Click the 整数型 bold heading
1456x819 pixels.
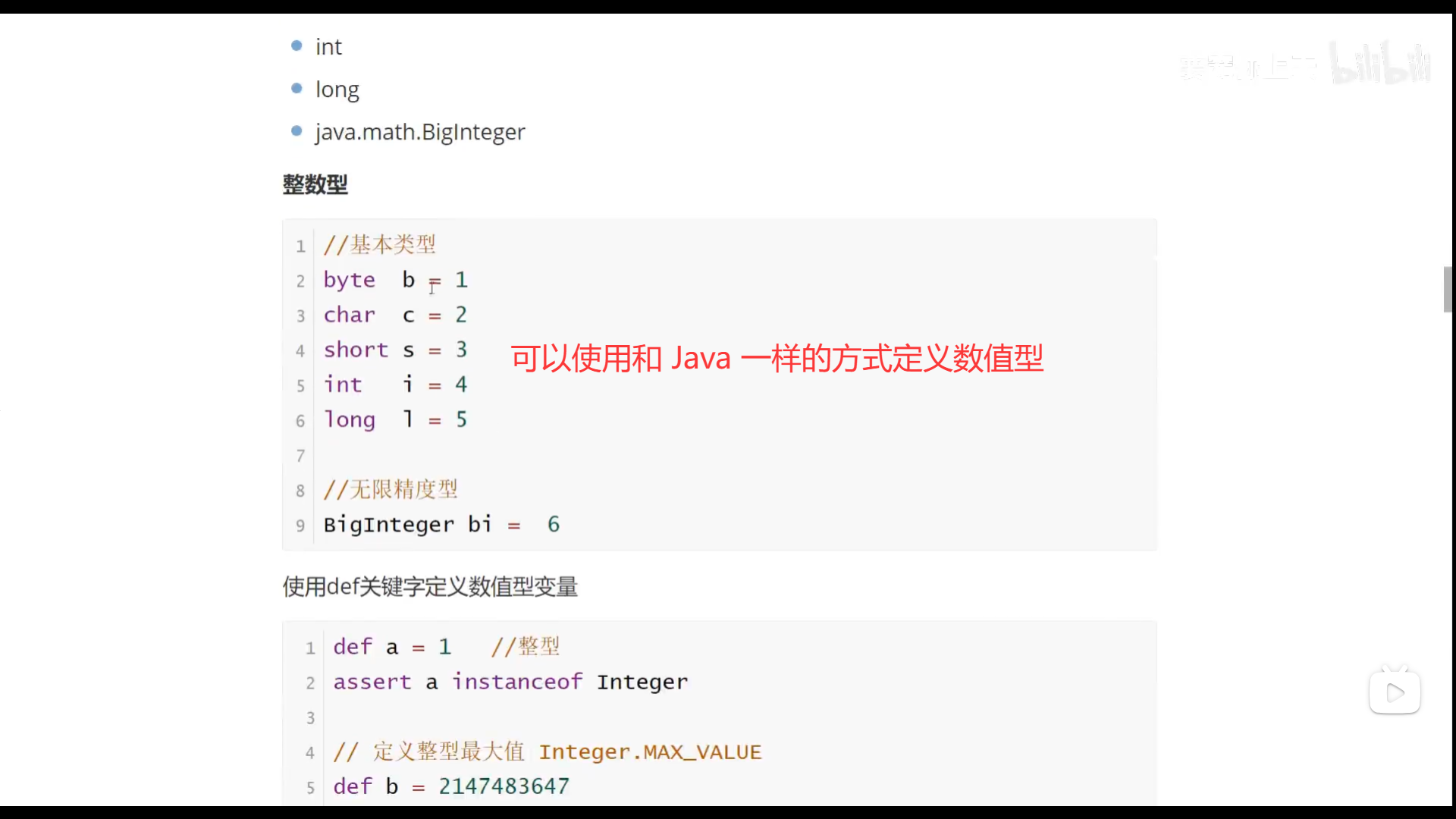[x=315, y=184]
